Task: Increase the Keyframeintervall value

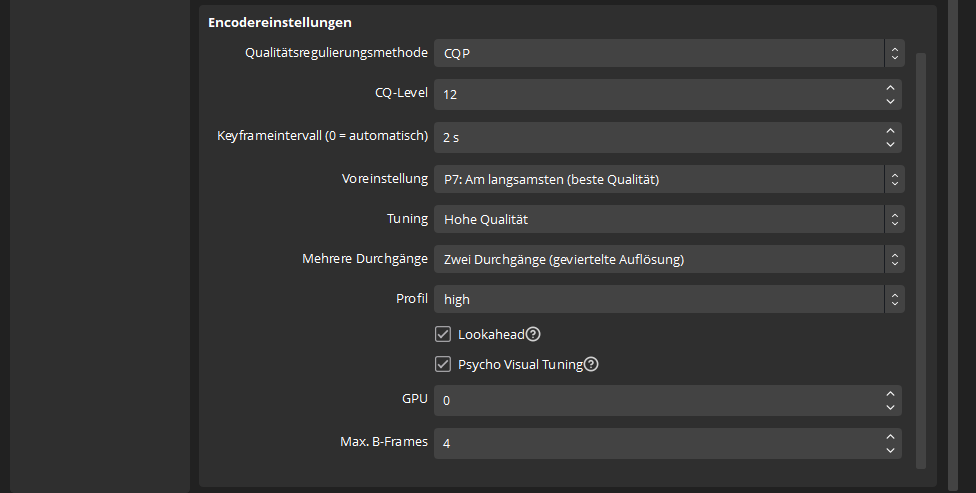Action: pos(890,130)
